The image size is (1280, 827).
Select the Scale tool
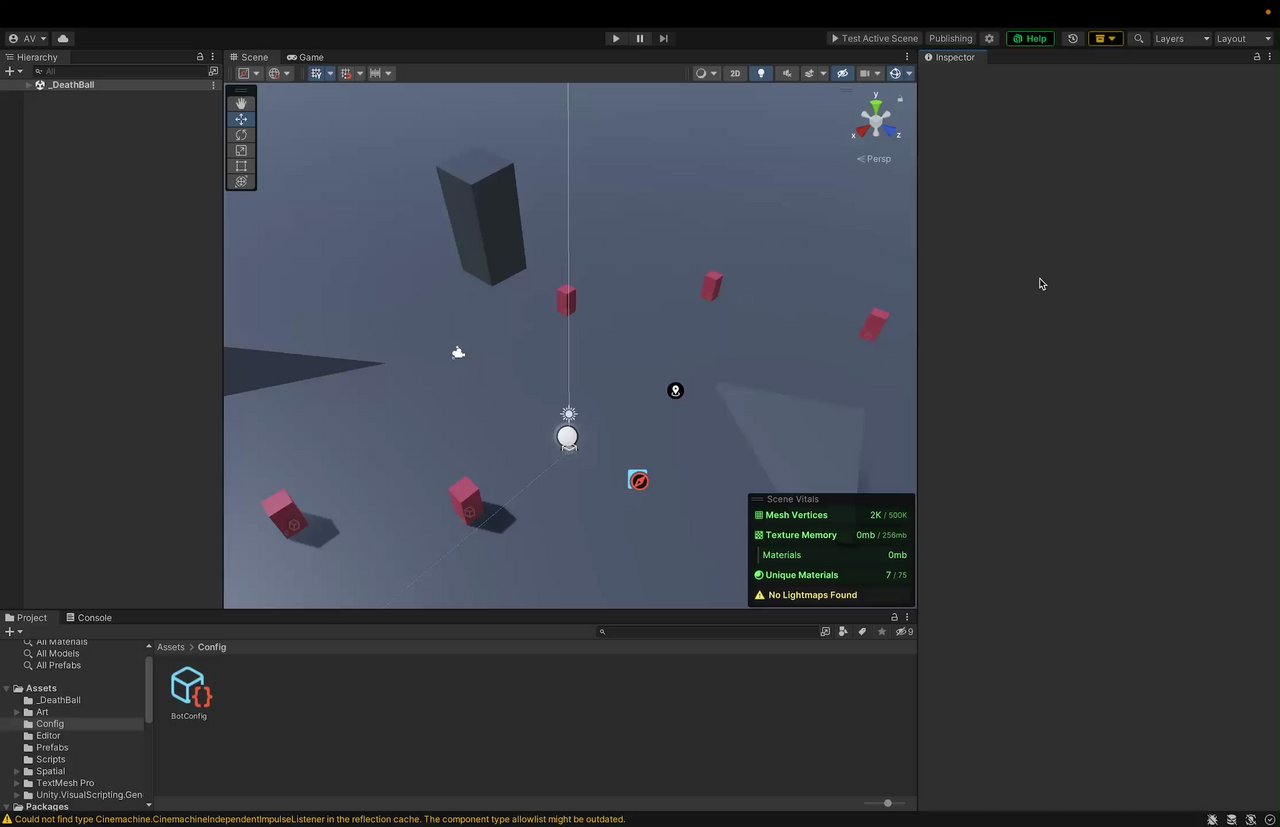pos(241,150)
